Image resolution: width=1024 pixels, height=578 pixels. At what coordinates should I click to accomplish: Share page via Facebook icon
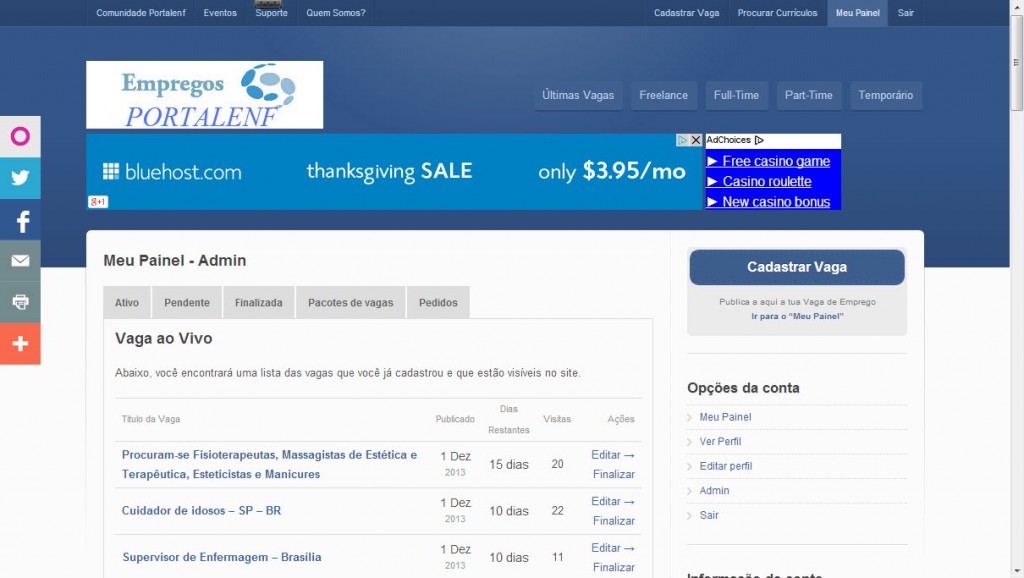[20, 219]
